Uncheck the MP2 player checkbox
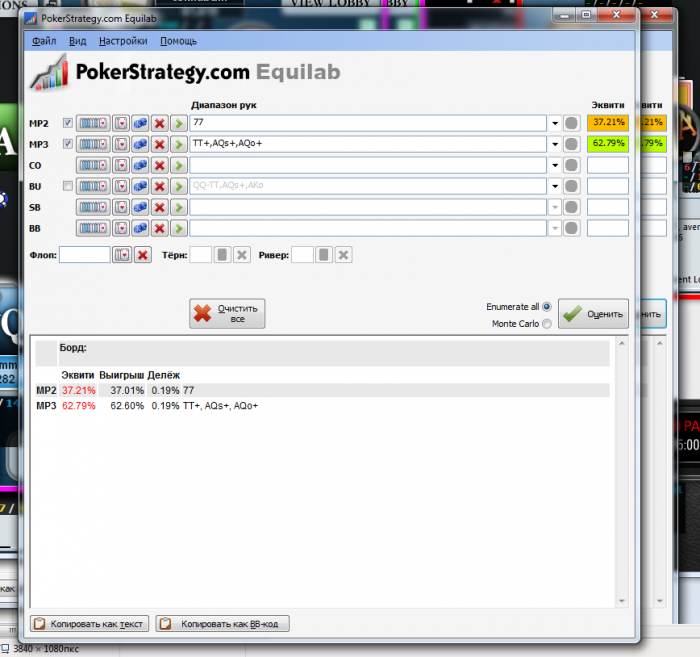Screen dimensions: 700x657 tap(67, 122)
